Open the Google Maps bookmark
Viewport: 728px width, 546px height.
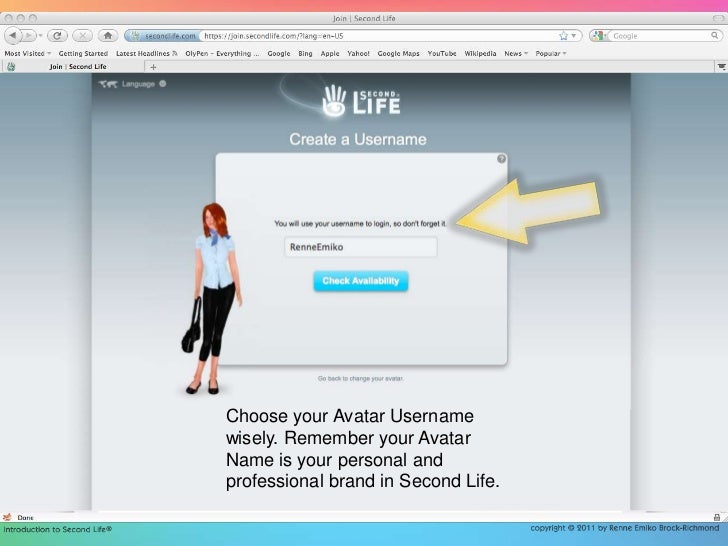click(398, 53)
